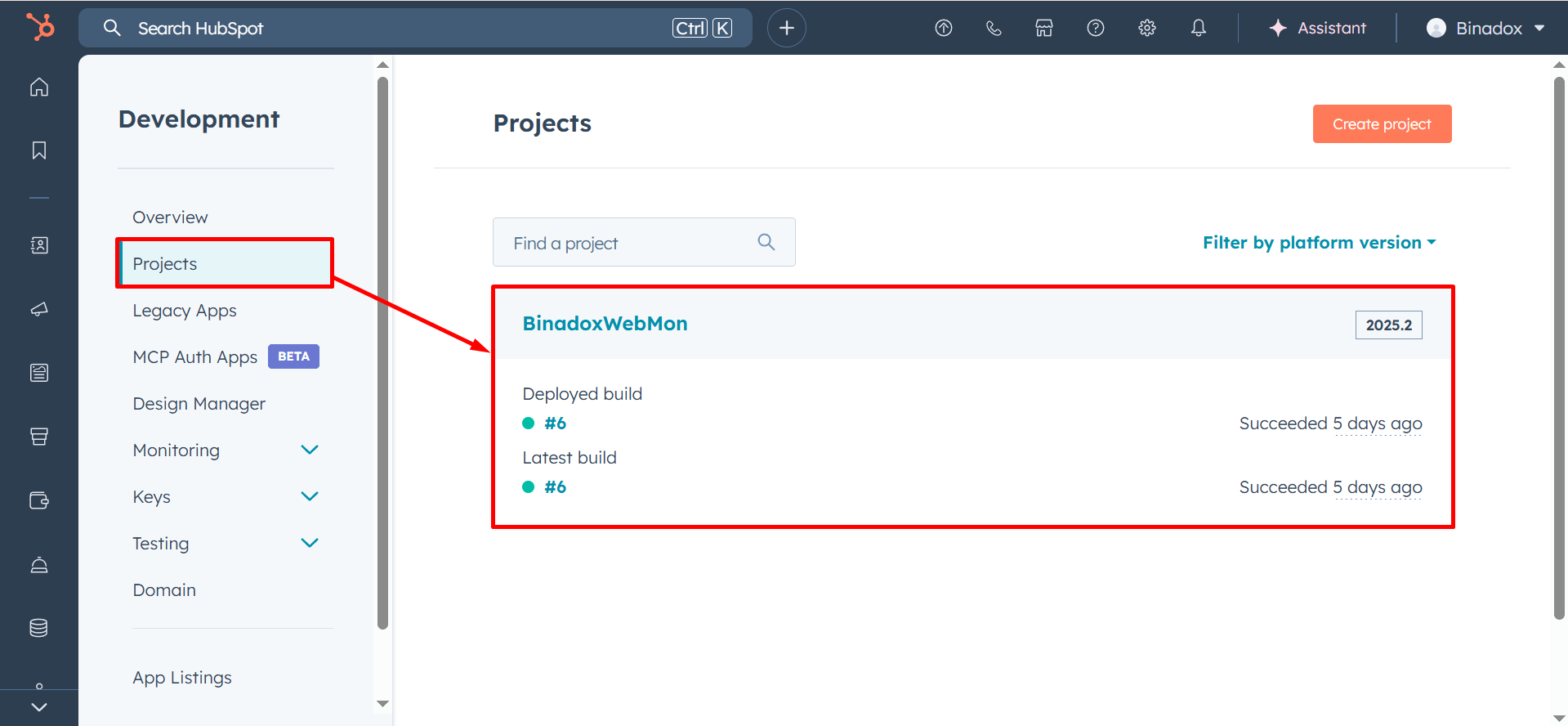Image resolution: width=1568 pixels, height=726 pixels.
Task: Click the Create project button
Action: 1382,123
